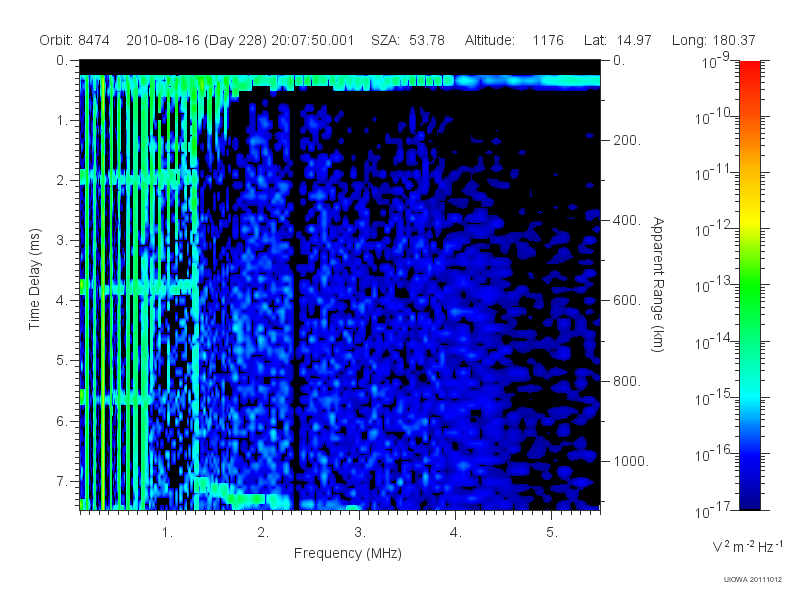The width and height of the screenshot is (800, 600).
Task: Click the '1.' frequency axis tick label
Action: 167,533
